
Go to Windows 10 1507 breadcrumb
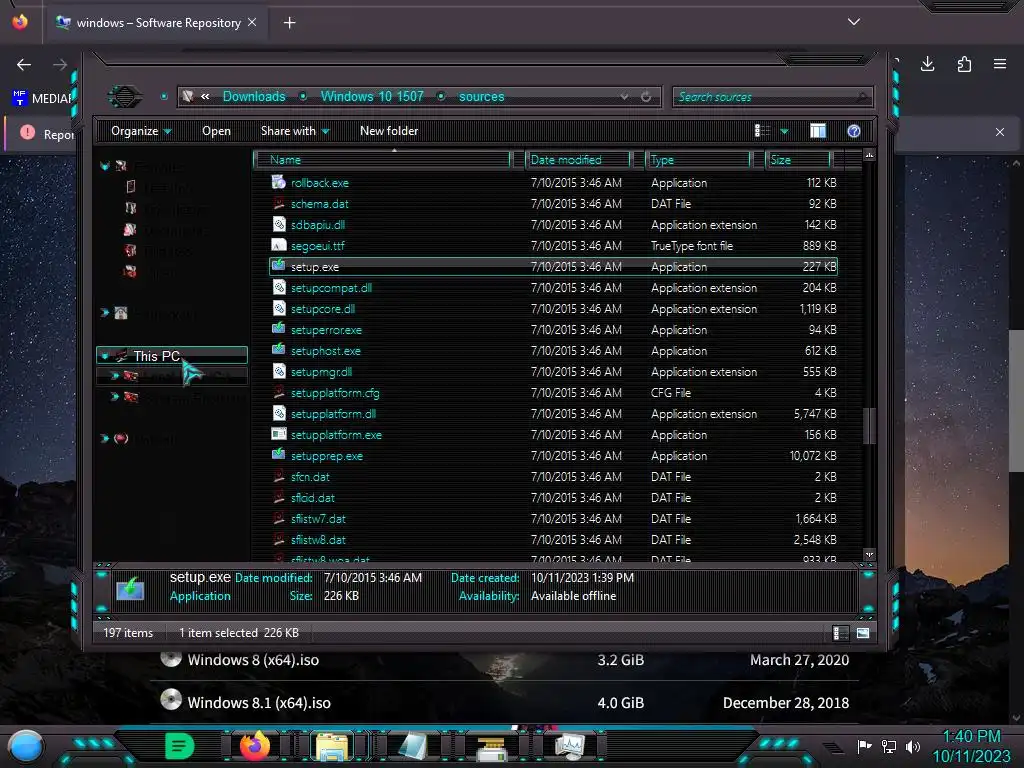[x=372, y=97]
